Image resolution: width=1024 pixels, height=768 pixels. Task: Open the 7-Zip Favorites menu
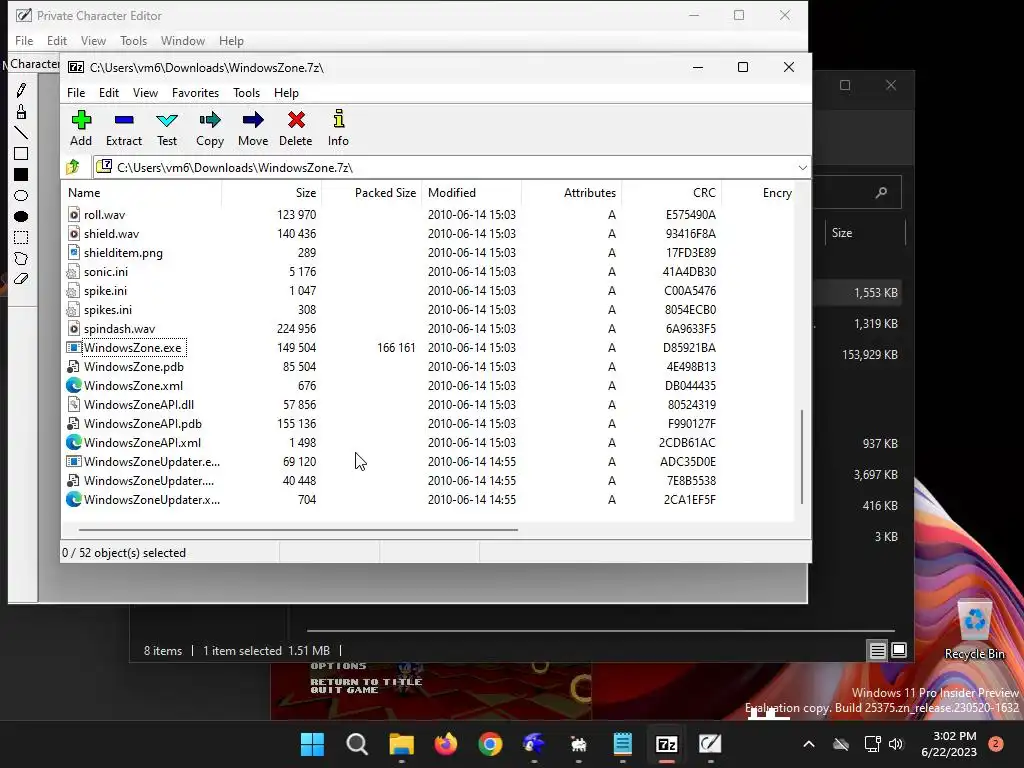point(195,93)
